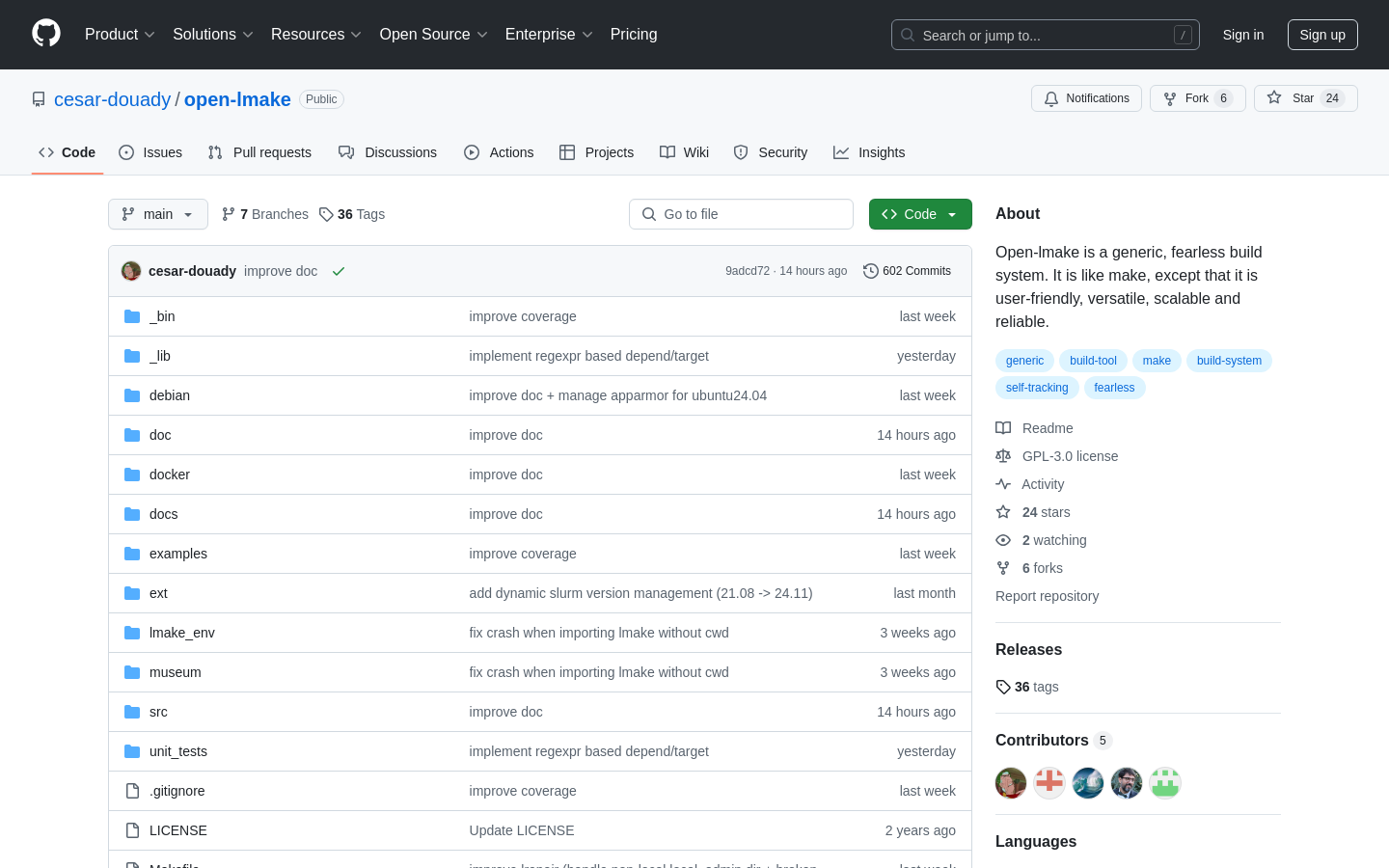This screenshot has width=1389, height=868.
Task: Select the self-tracking topic tag
Action: [x=1037, y=388]
